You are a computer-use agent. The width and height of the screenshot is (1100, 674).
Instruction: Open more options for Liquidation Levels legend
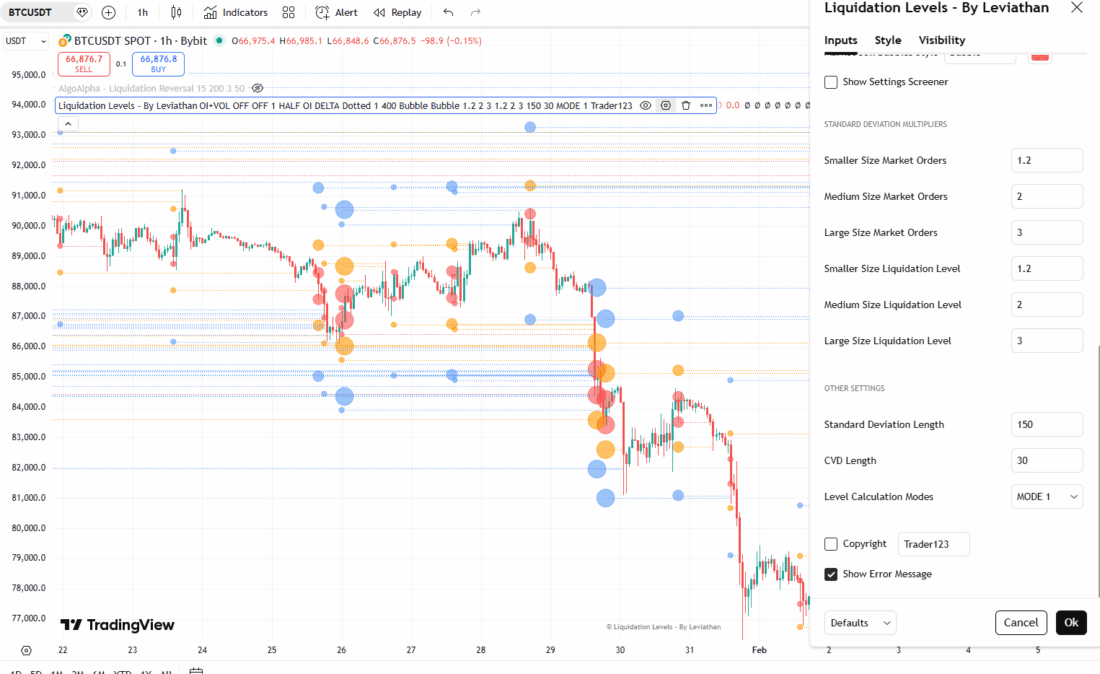pos(706,105)
